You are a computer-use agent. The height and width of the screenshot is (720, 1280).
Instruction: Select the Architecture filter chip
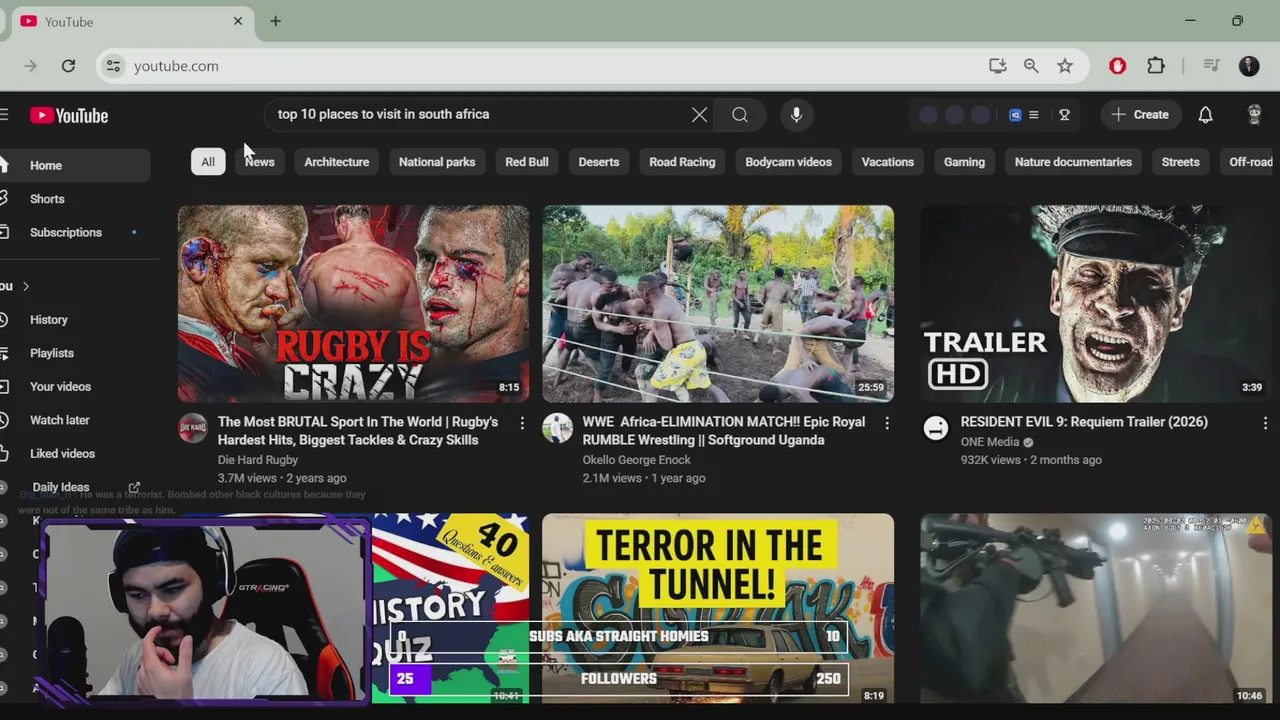pyautogui.click(x=336, y=162)
